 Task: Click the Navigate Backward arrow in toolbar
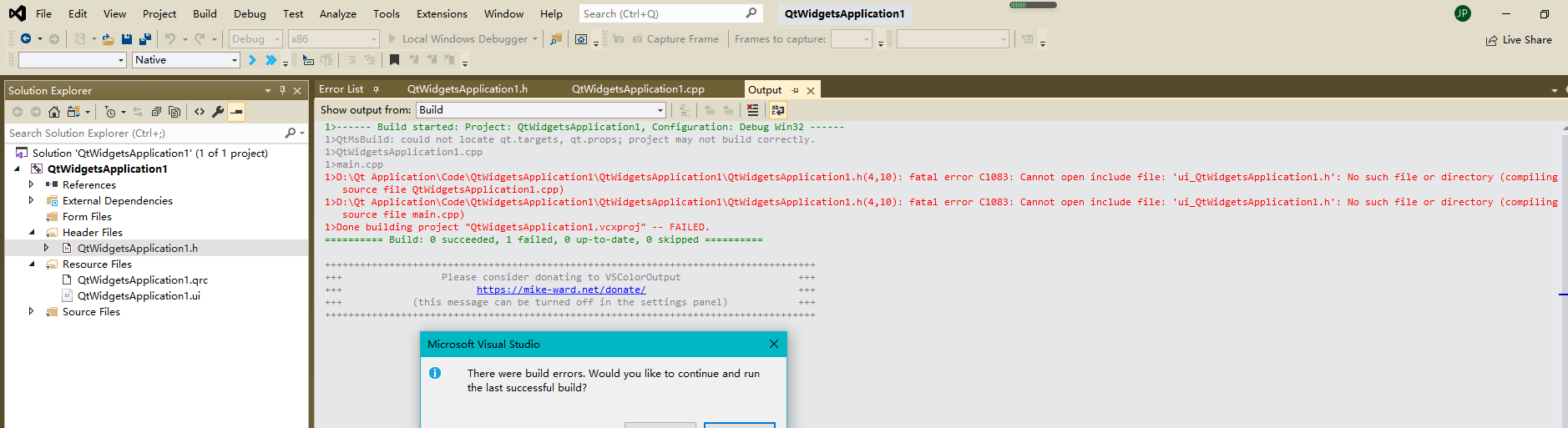coord(26,38)
